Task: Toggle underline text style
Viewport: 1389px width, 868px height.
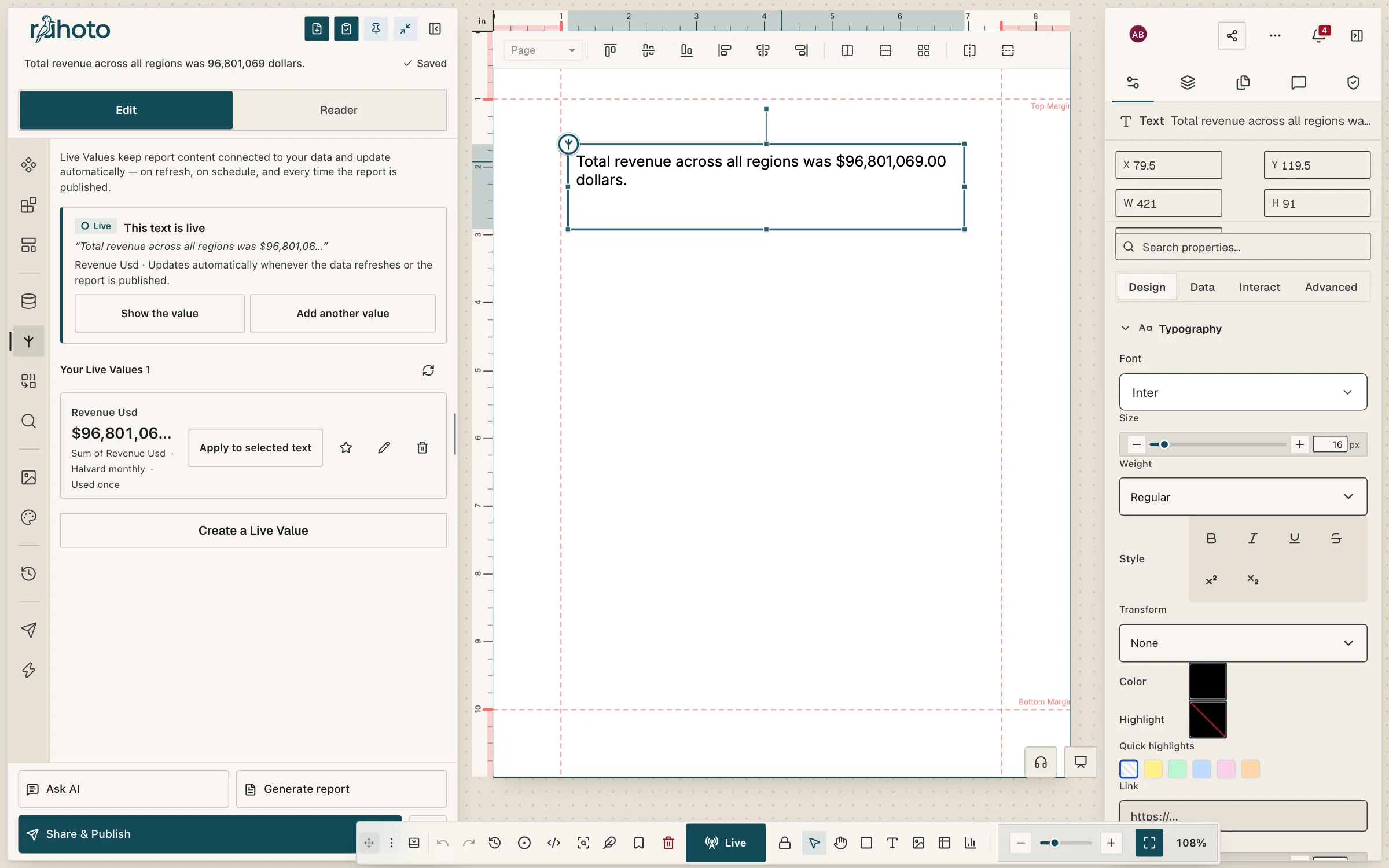Action: pyautogui.click(x=1295, y=538)
